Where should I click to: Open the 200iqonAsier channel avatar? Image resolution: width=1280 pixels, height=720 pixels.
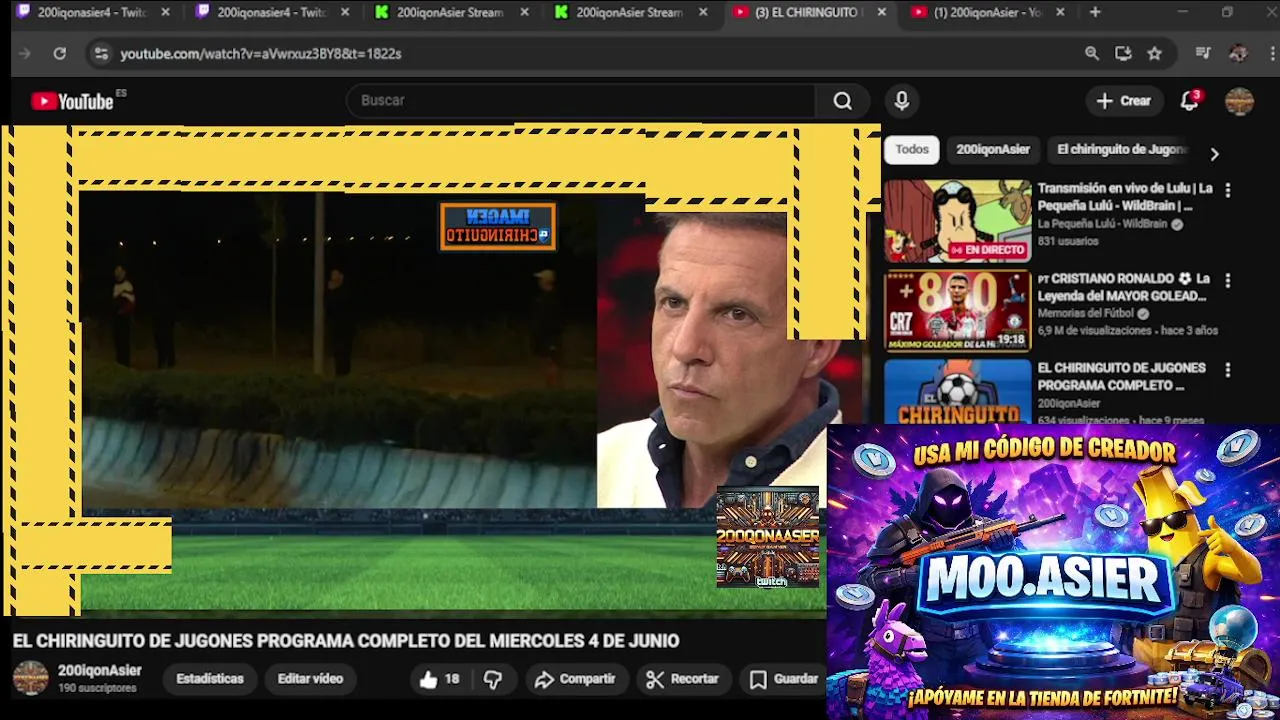pyautogui.click(x=30, y=678)
